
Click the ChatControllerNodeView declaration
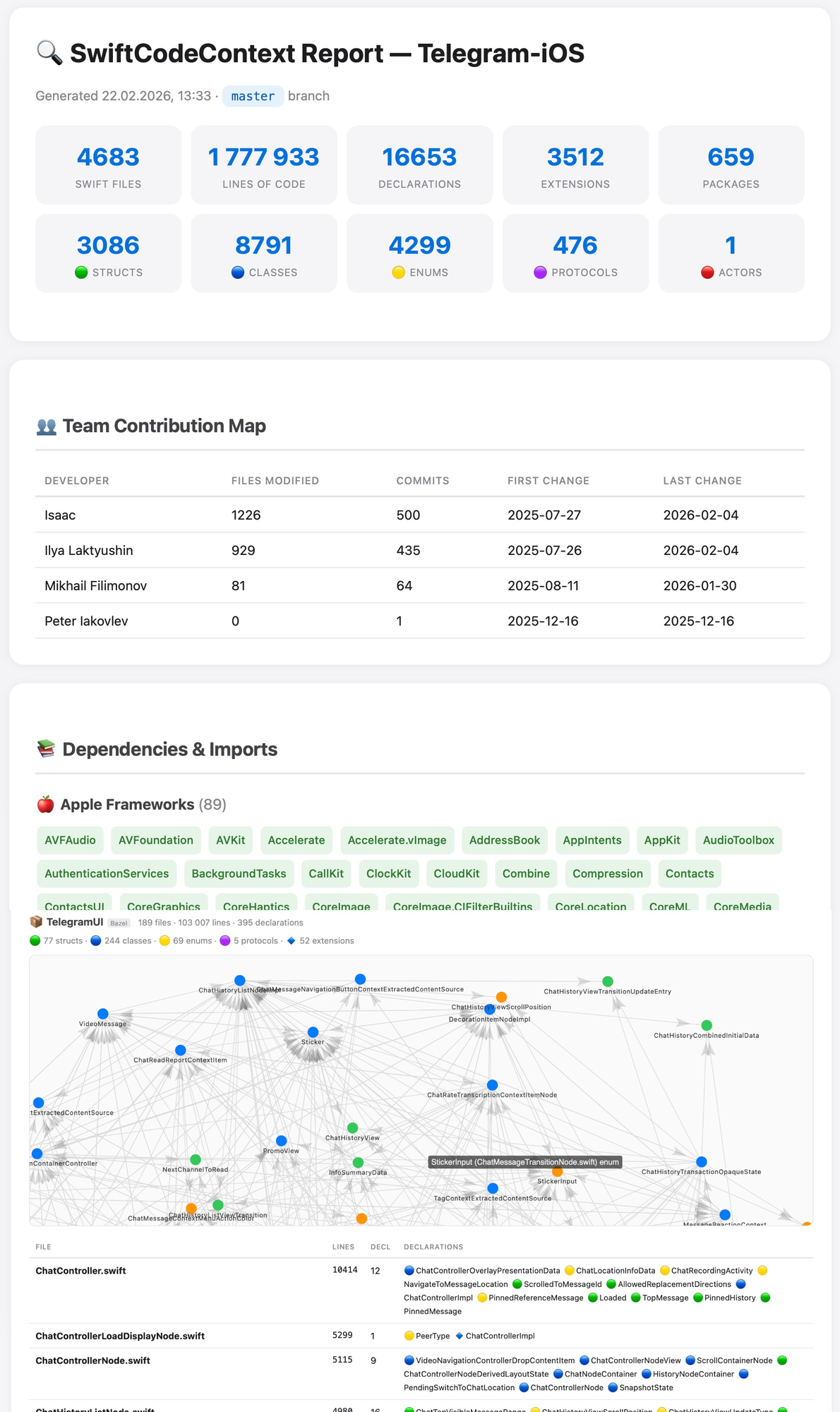pyautogui.click(x=630, y=1360)
